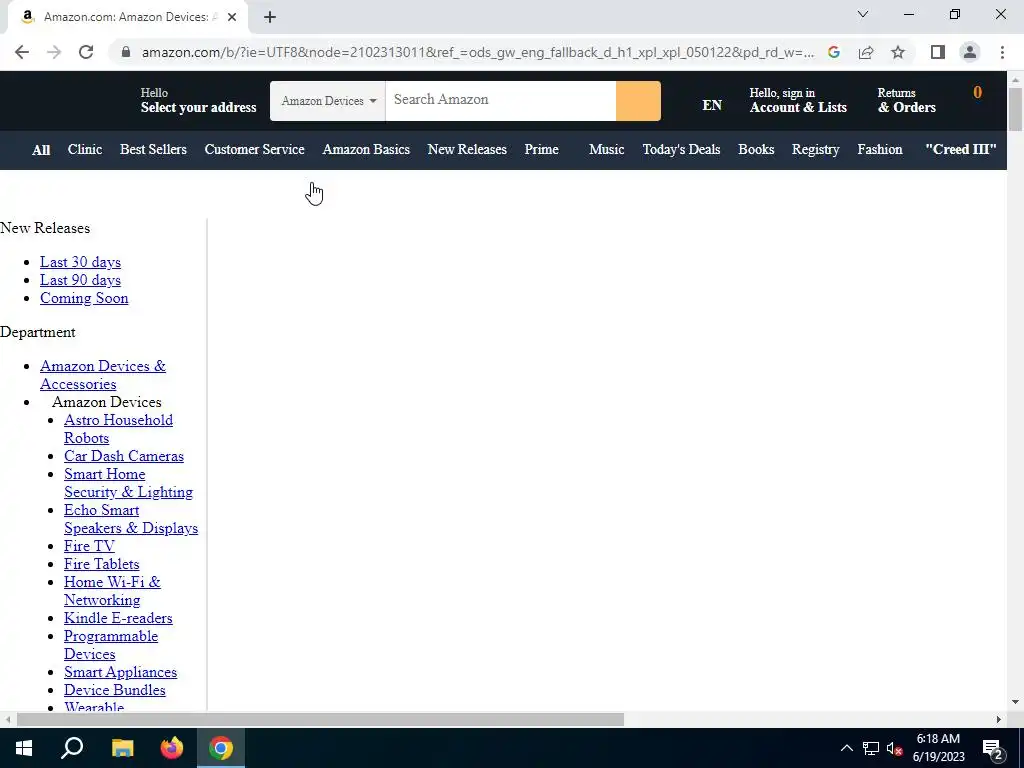Viewport: 1024px width, 768px height.
Task: Open the Windows Start menu
Action: click(24, 748)
